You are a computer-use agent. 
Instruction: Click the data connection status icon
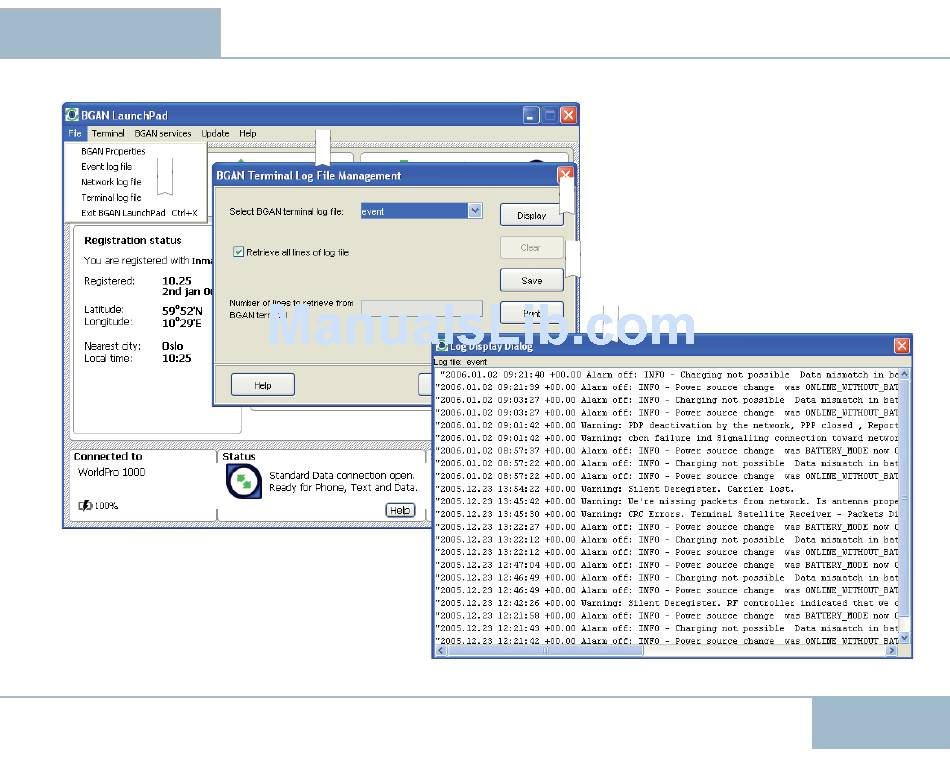tap(243, 481)
